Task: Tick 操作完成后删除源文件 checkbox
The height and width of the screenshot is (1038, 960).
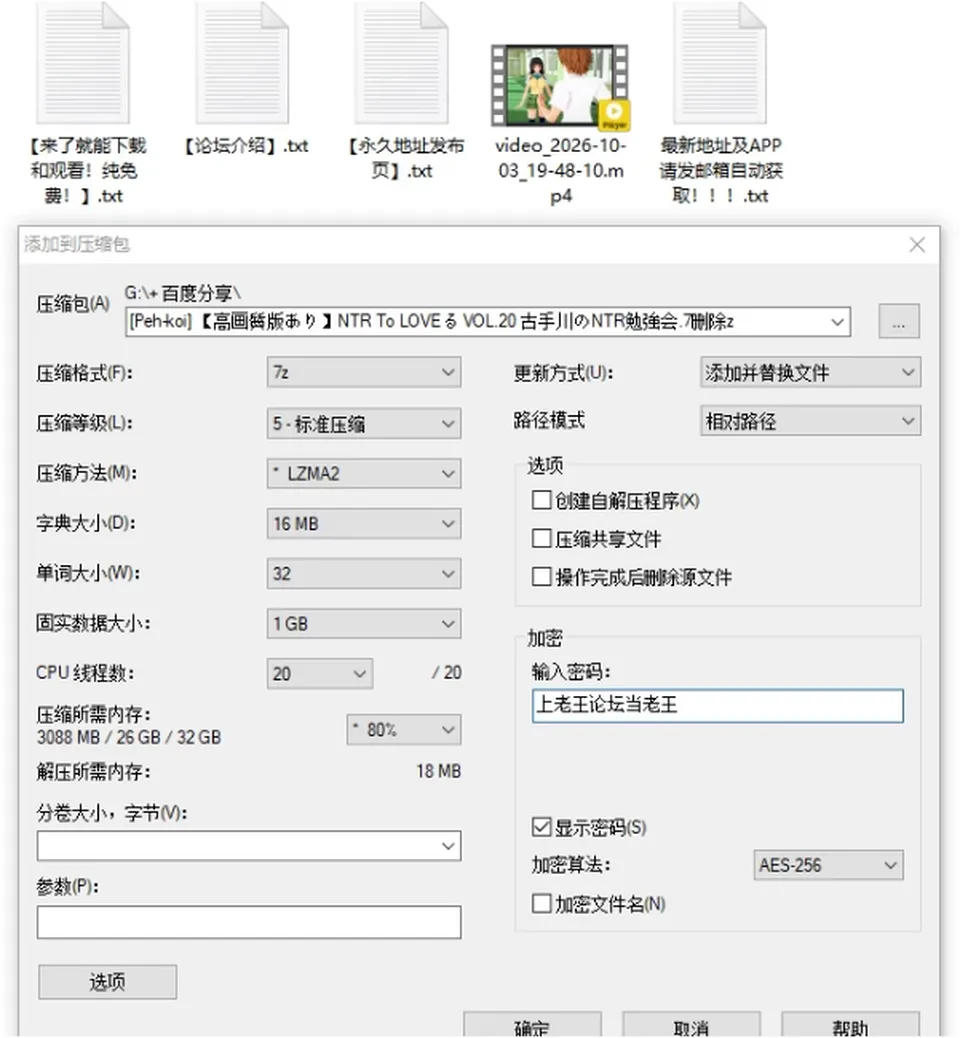Action: 542,577
